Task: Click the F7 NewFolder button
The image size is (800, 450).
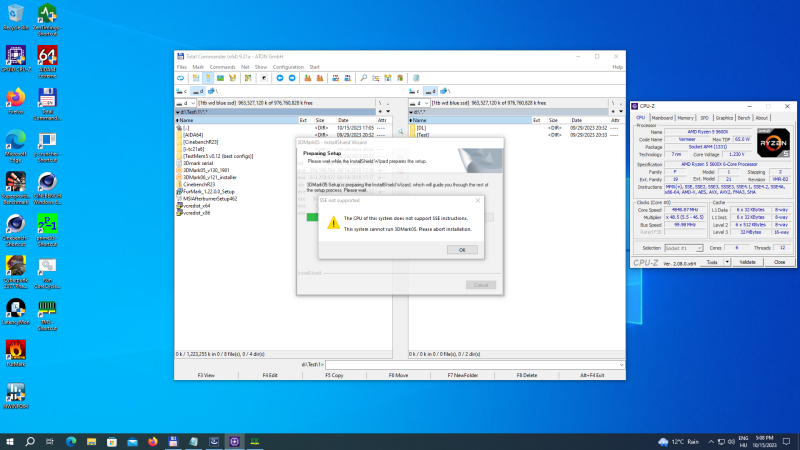Action: point(463,375)
